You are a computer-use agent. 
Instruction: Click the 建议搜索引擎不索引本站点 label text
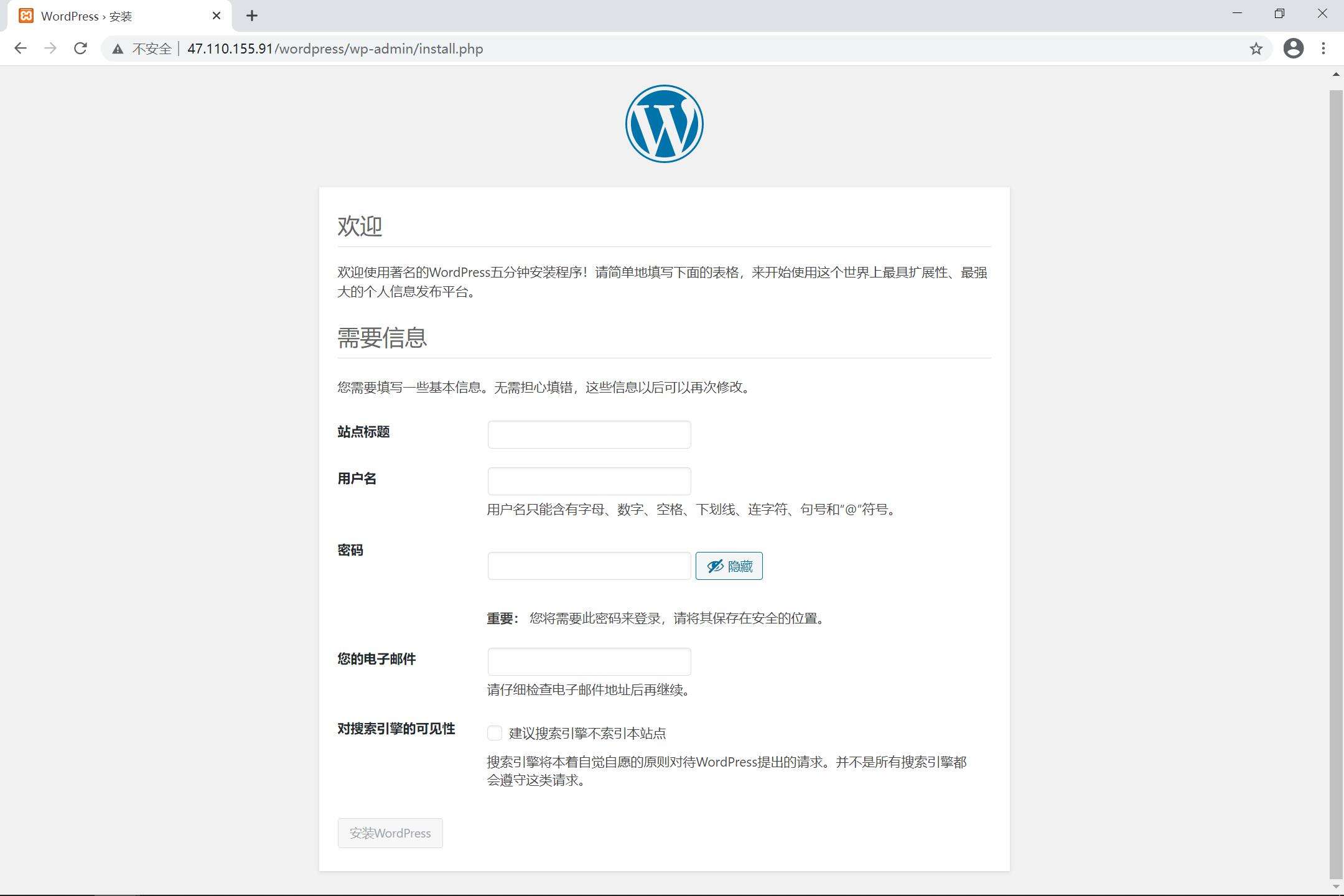[x=587, y=734]
